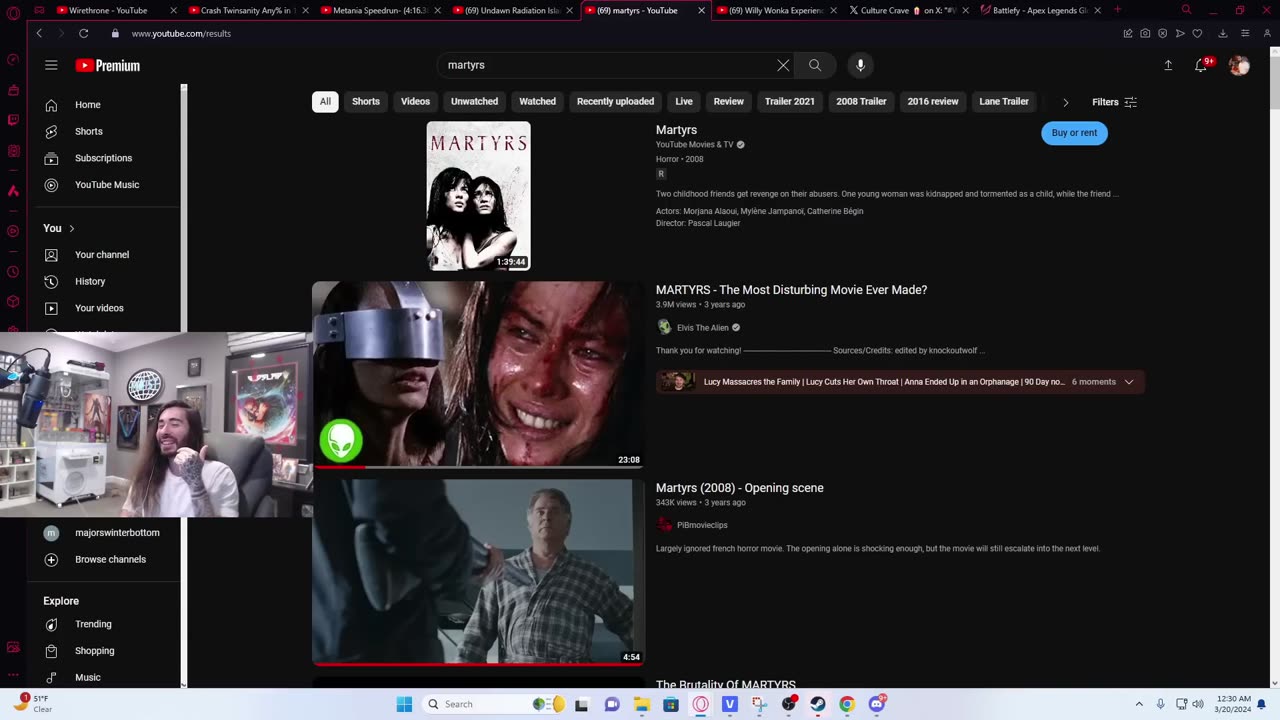Open the search Filters button
This screenshot has width=1280, height=720.
(x=1114, y=102)
